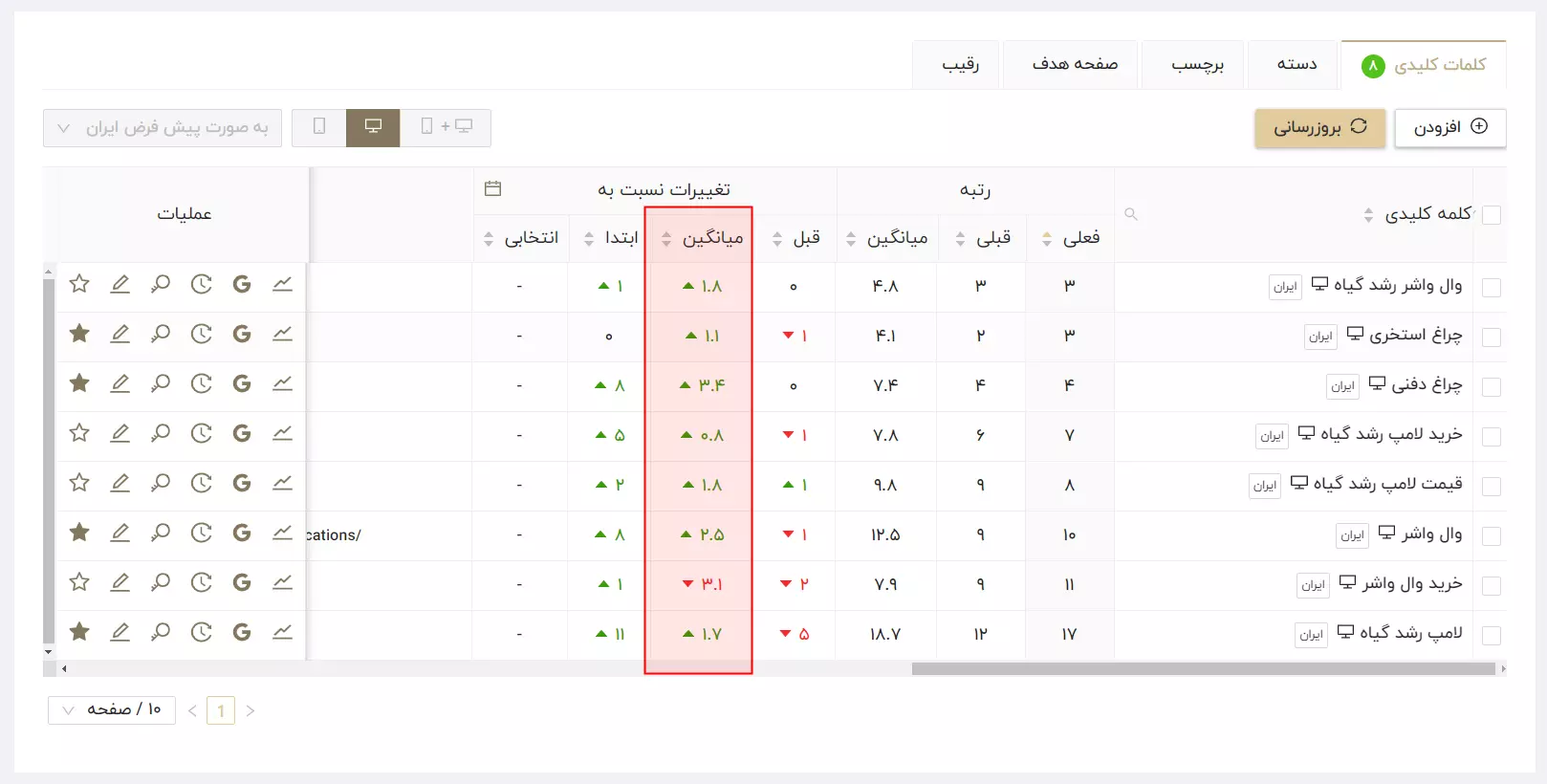Check the خرید وال واشر row
The image size is (1547, 784).
pos(1491,585)
